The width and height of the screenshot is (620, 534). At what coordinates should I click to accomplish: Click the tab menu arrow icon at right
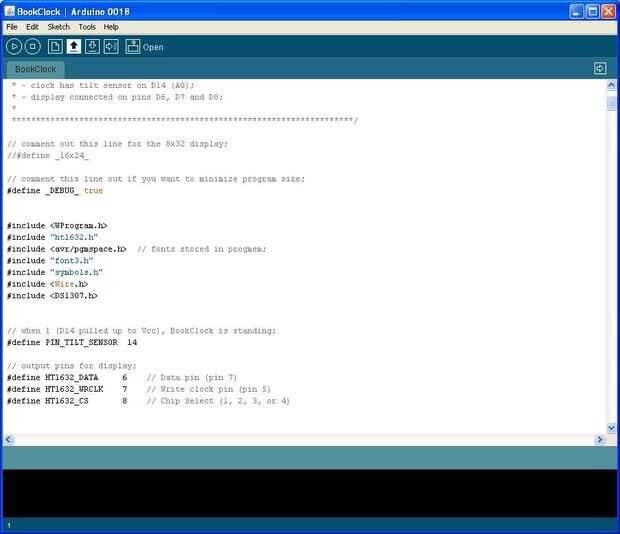[x=600, y=68]
